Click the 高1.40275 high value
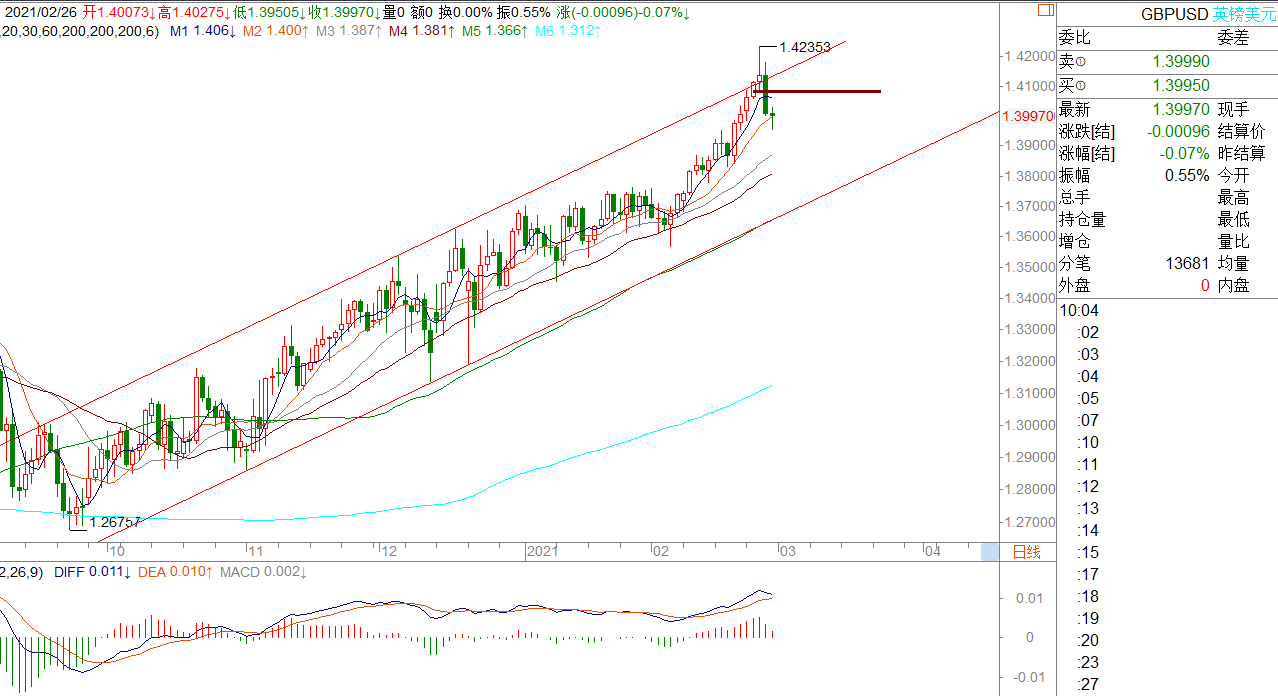The image size is (1278, 696). [x=195, y=12]
